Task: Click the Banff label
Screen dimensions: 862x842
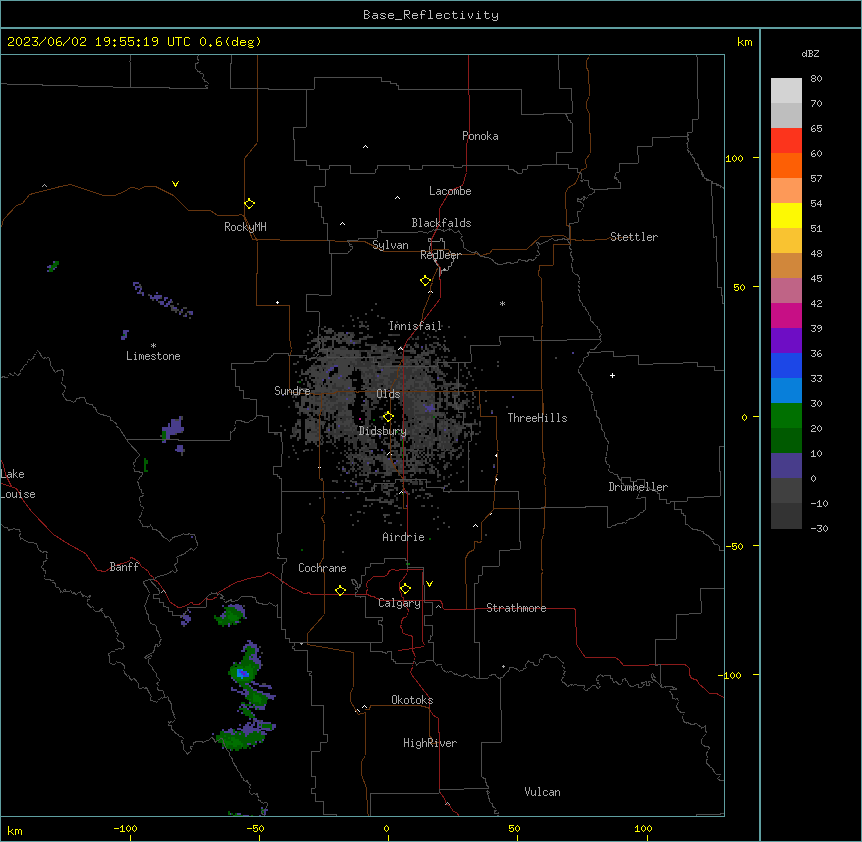Action: tap(124, 567)
